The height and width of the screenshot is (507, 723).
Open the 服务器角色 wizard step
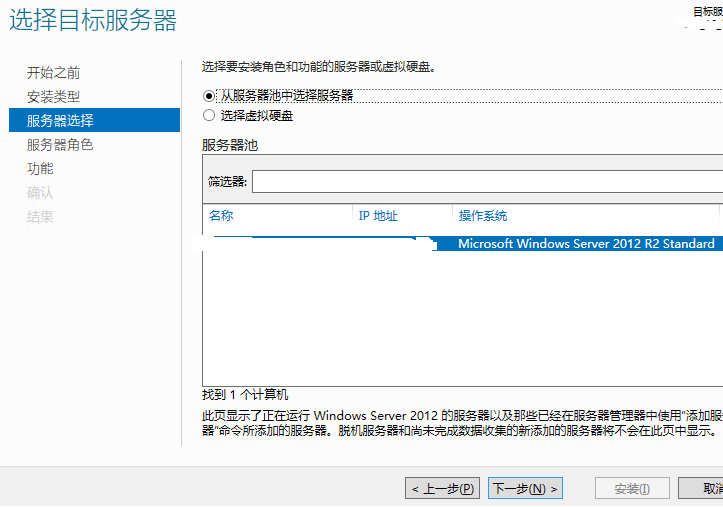pos(59,145)
